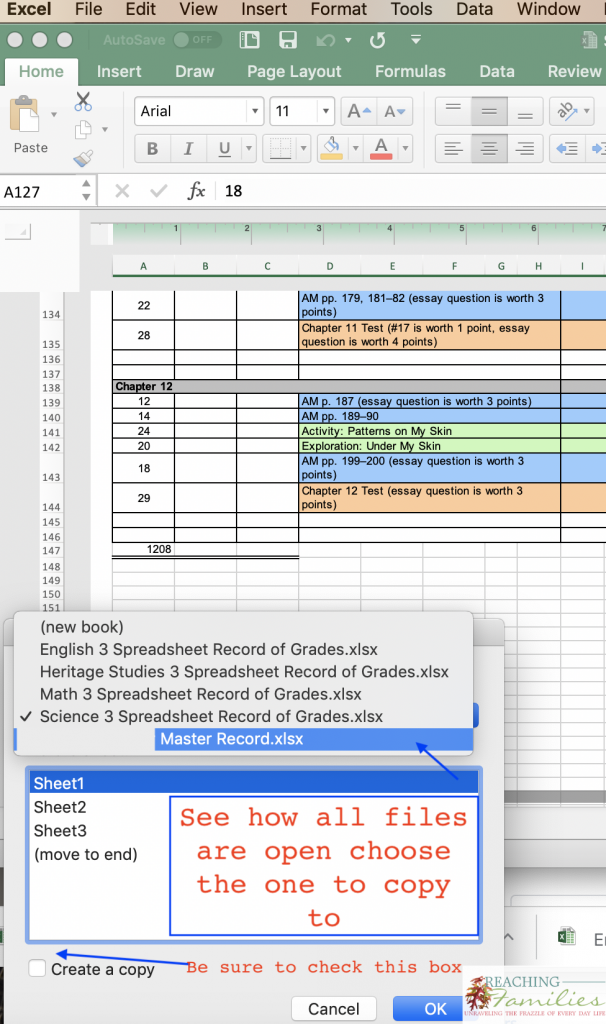This screenshot has width=606, height=1024.
Task: Confirm formula entry with the checkmark
Action: point(158,191)
